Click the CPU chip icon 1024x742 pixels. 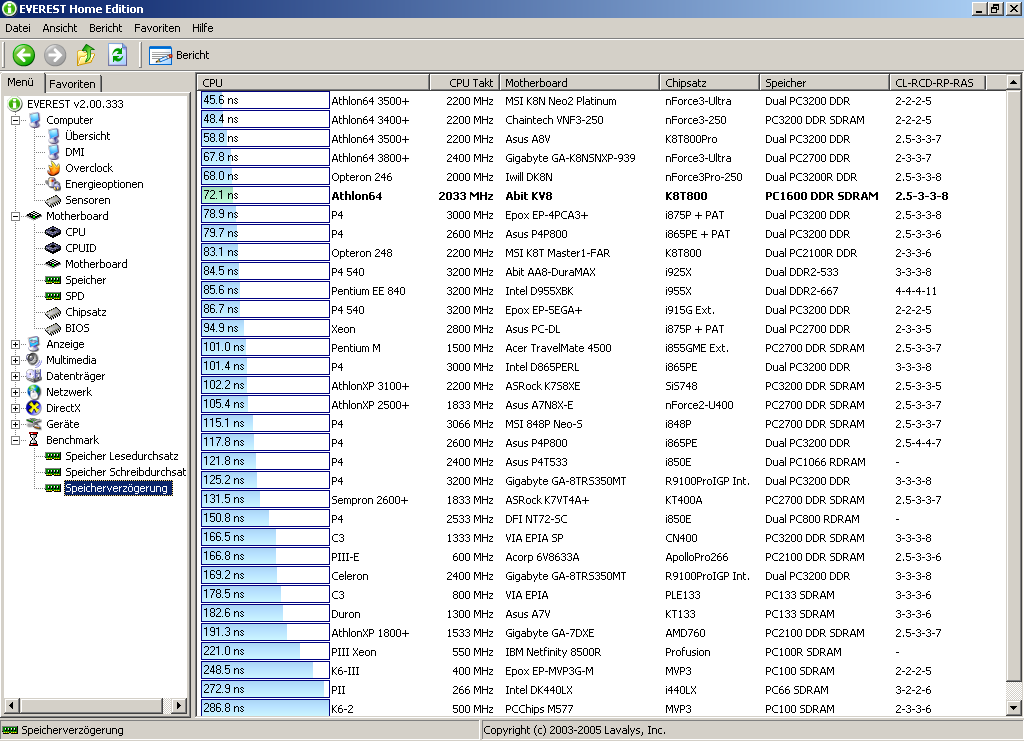tap(53, 232)
